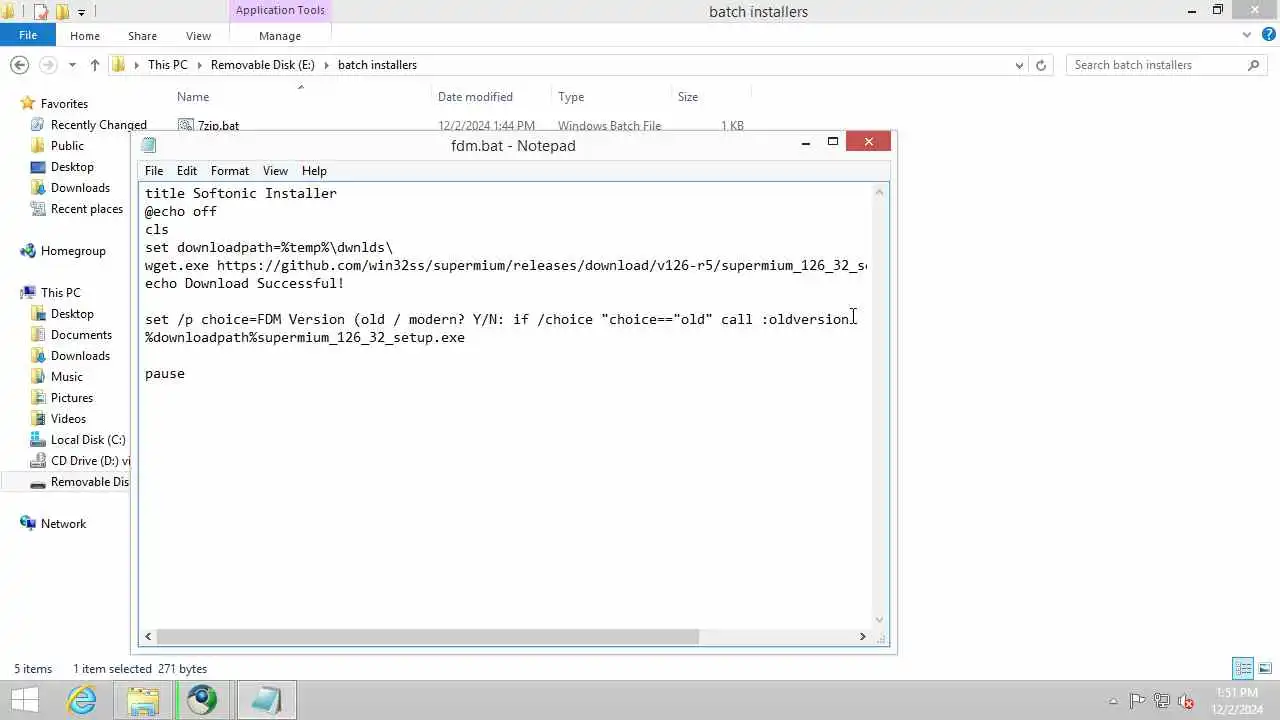The image size is (1280, 720).
Task: Show hidden tray icons arrow
Action: pyautogui.click(x=1113, y=701)
